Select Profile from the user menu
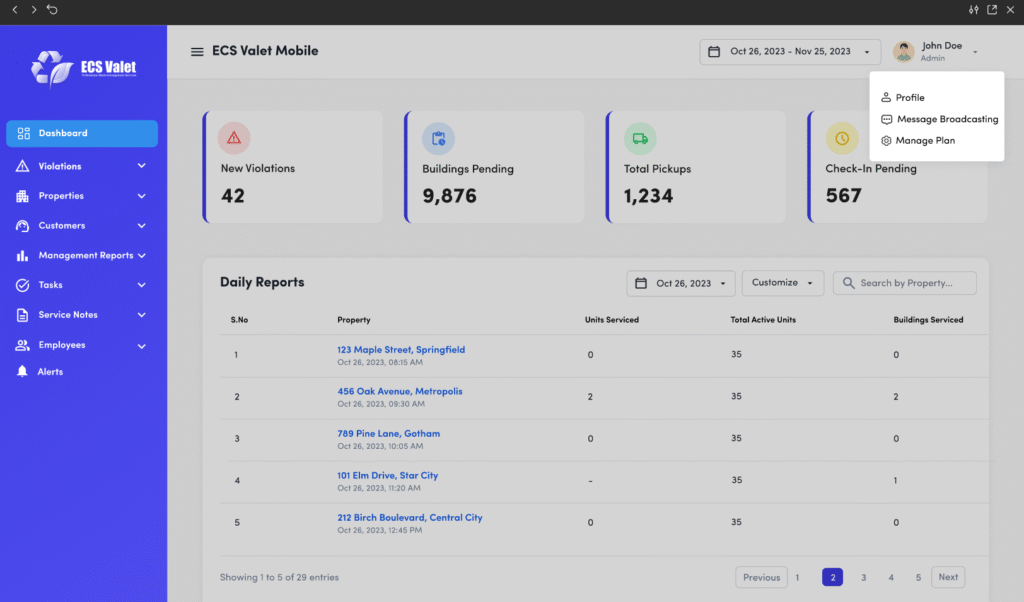The image size is (1024, 602). tap(909, 98)
